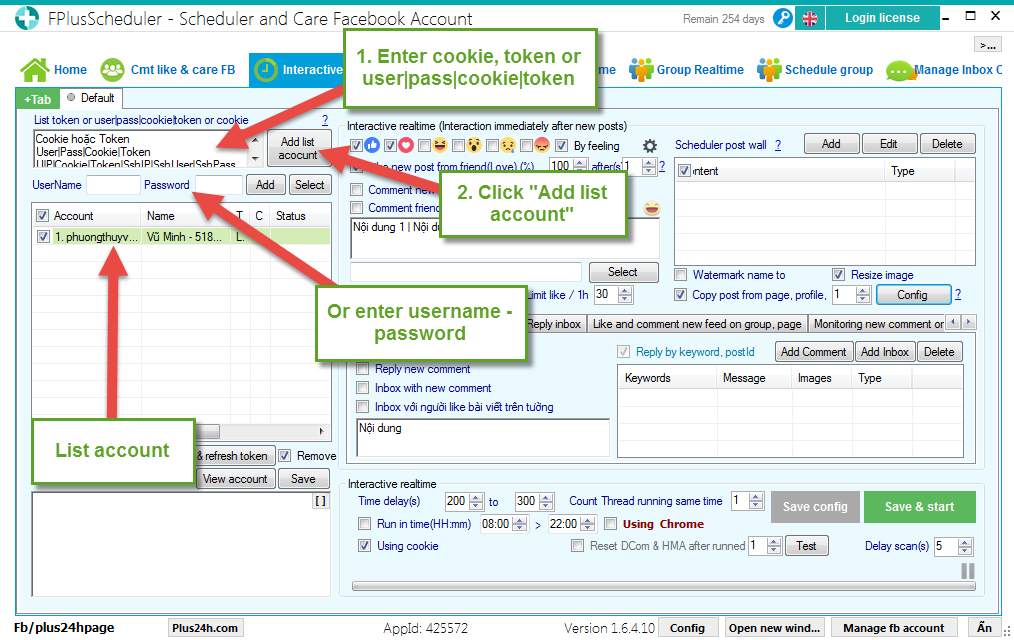Toggle the Using cookie checkbox
The image size is (1014, 640).
[365, 546]
